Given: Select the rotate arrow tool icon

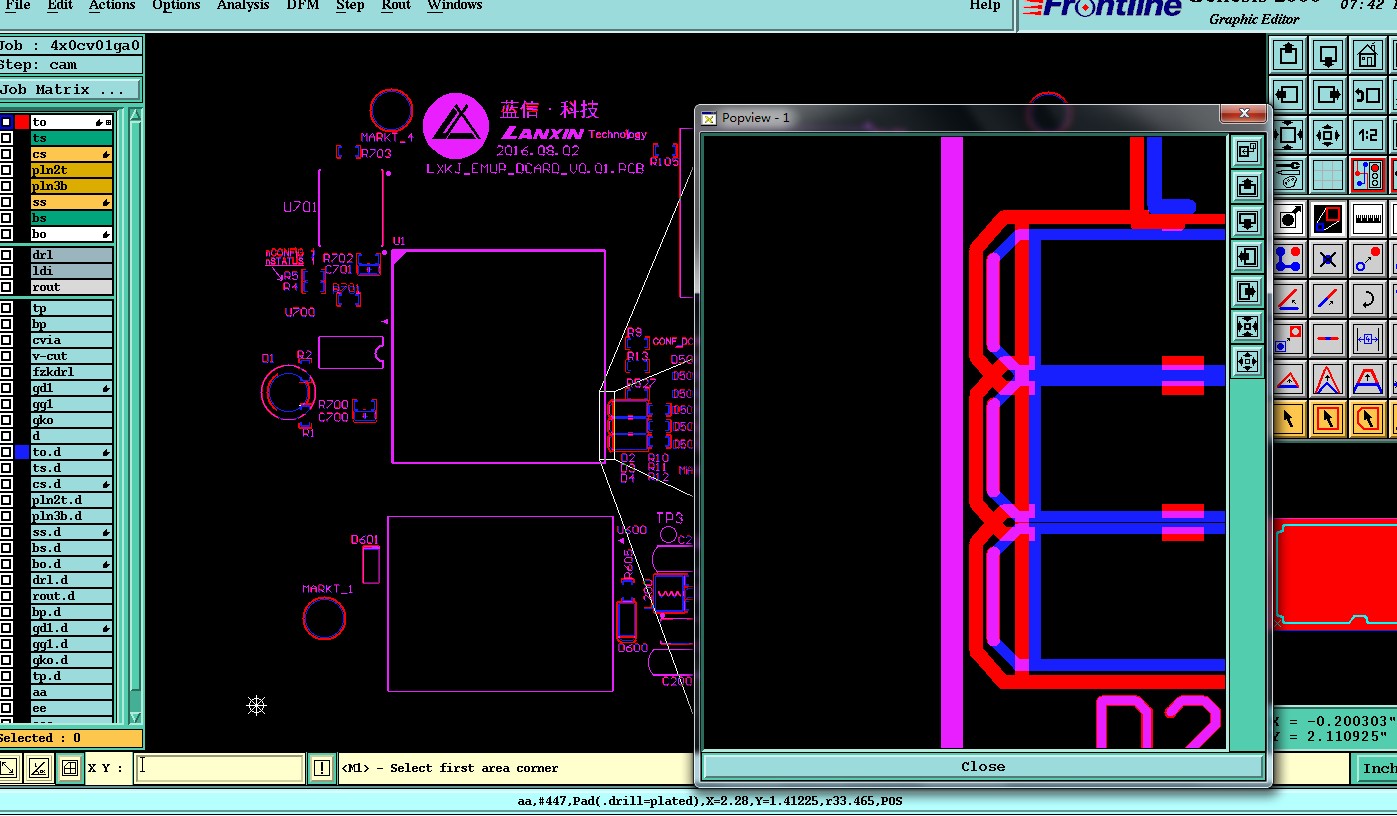Looking at the screenshot, I should pos(1367,298).
